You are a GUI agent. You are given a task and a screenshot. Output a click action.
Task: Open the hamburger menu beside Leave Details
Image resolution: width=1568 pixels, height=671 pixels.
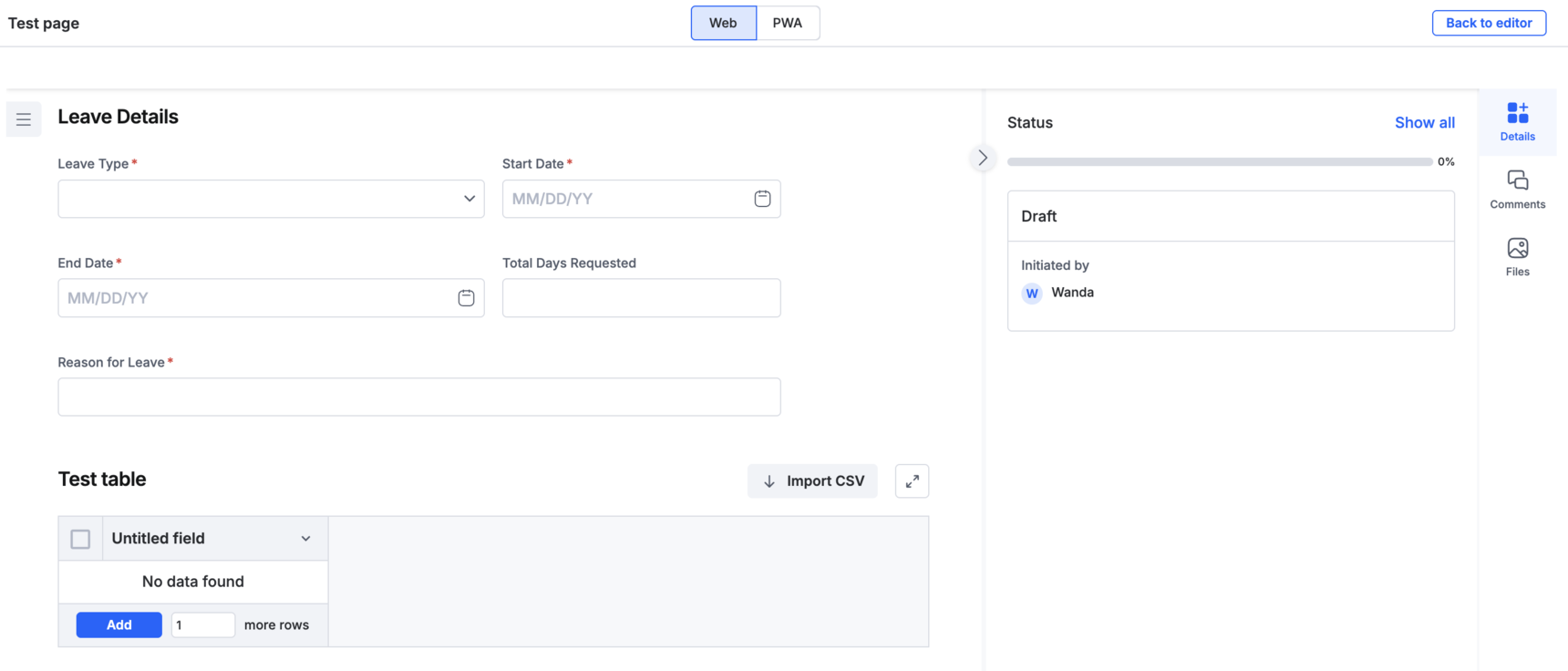point(24,119)
